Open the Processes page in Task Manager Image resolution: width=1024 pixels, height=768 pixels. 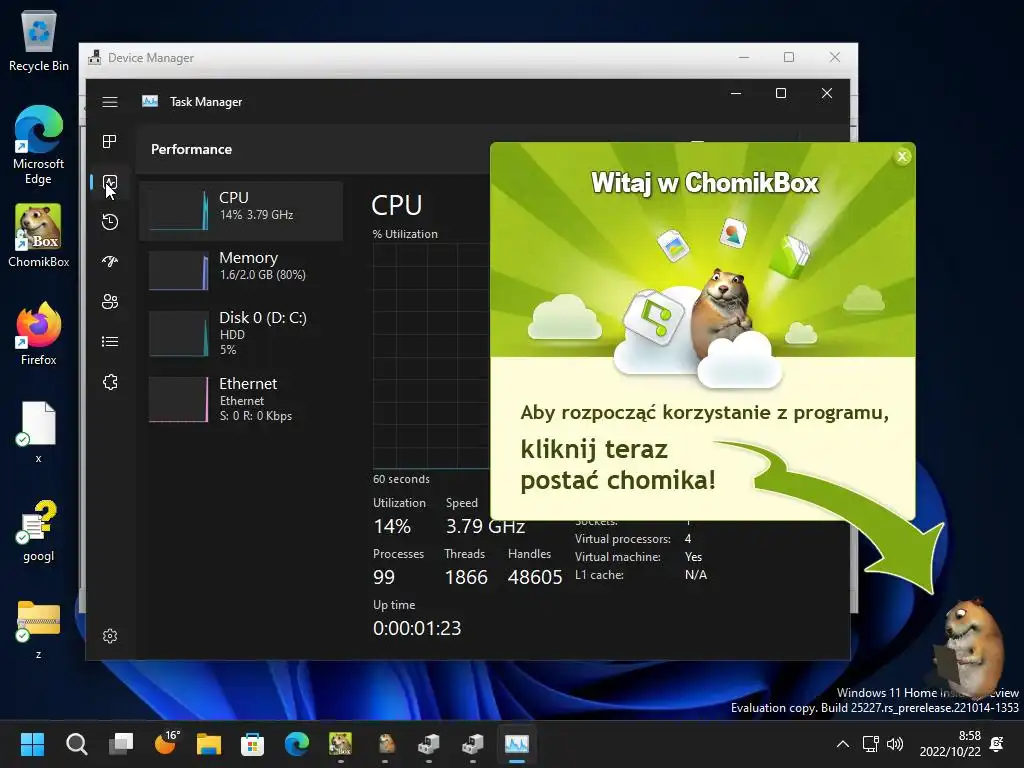tap(110, 142)
